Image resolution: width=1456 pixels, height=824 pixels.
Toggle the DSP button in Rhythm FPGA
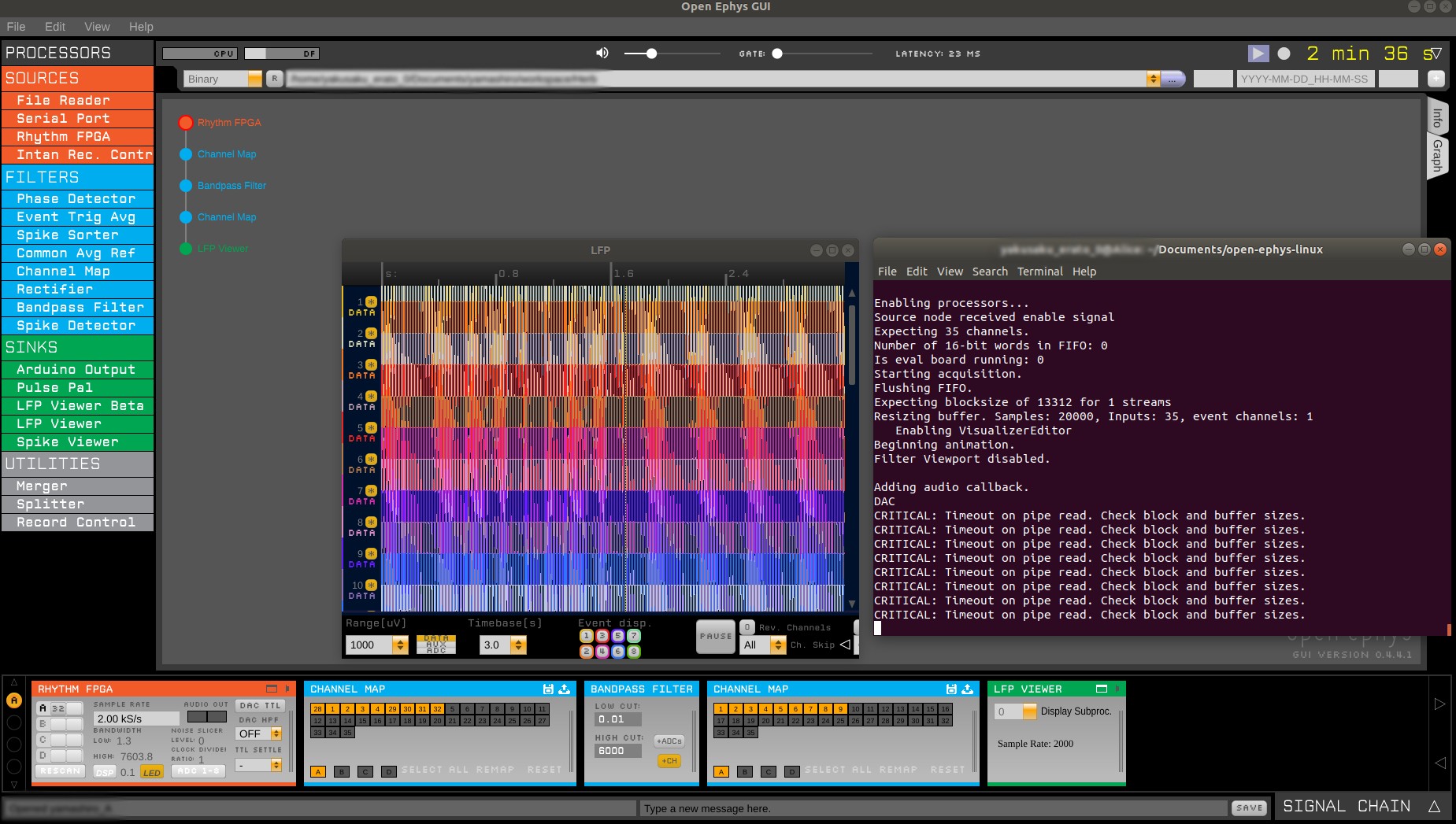(x=106, y=773)
